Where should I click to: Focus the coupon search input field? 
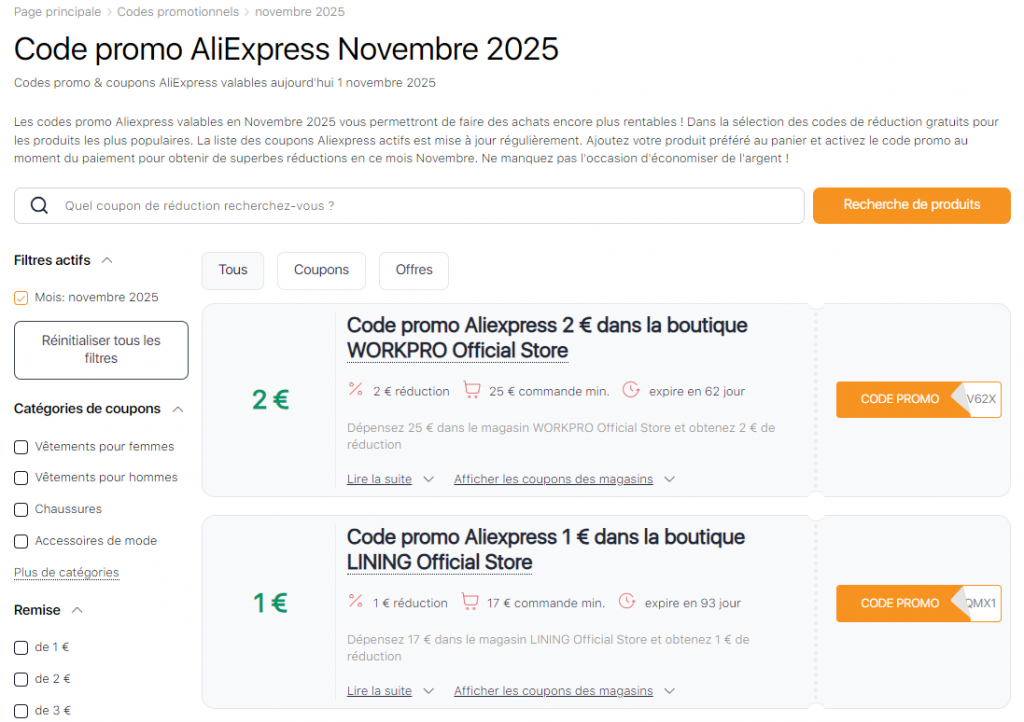tap(420, 206)
